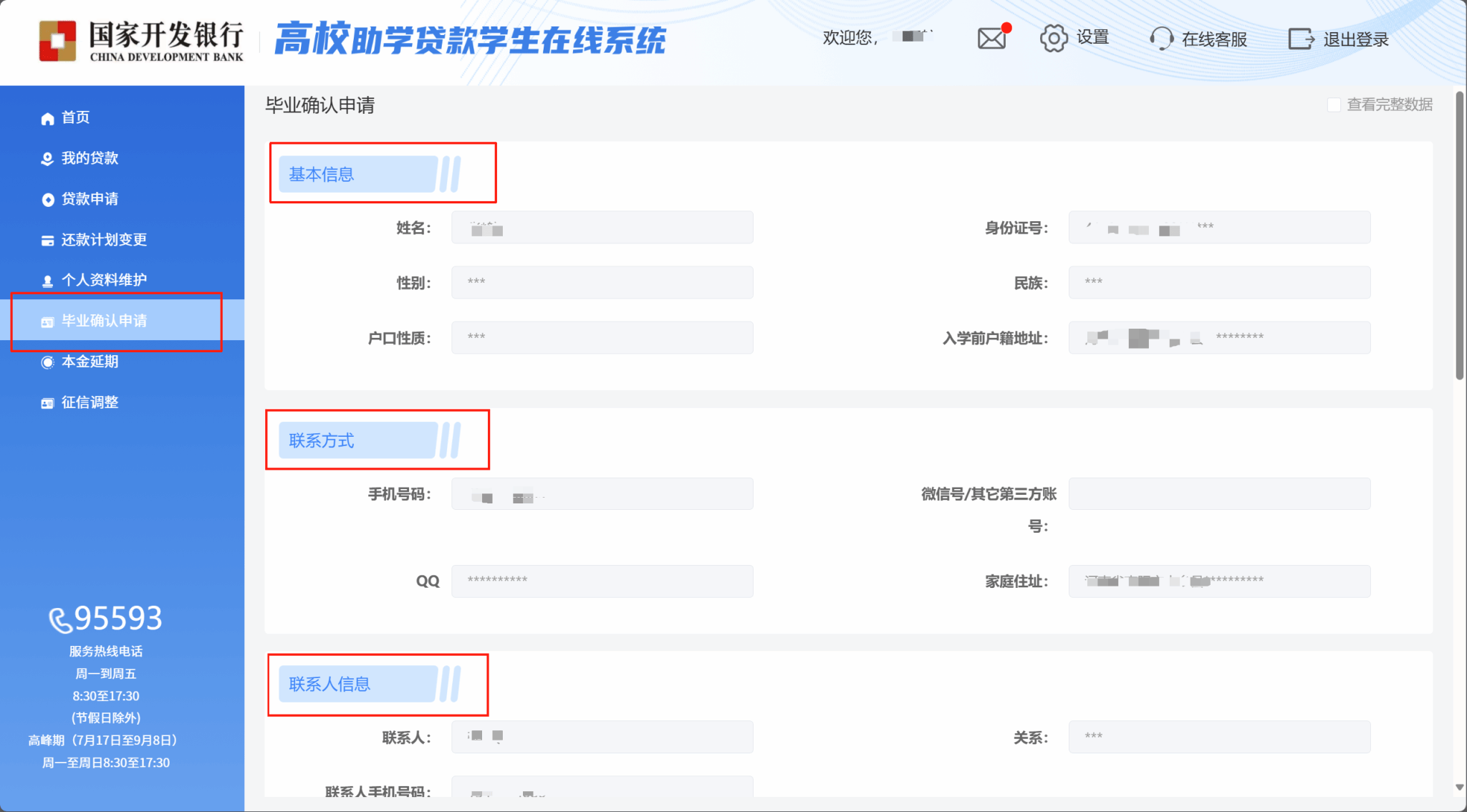Viewport: 1467px width, 812px height.
Task: Click the China Development Bank logo
Action: pos(57,40)
